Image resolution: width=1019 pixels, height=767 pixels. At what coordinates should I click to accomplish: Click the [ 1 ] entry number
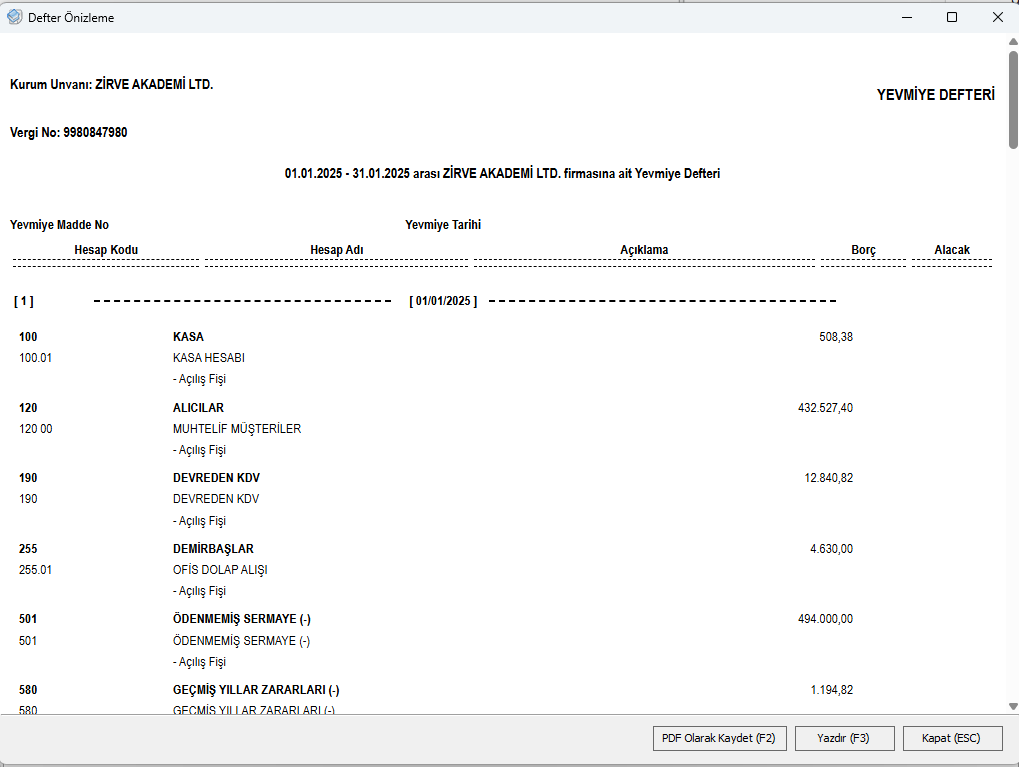pos(23,301)
